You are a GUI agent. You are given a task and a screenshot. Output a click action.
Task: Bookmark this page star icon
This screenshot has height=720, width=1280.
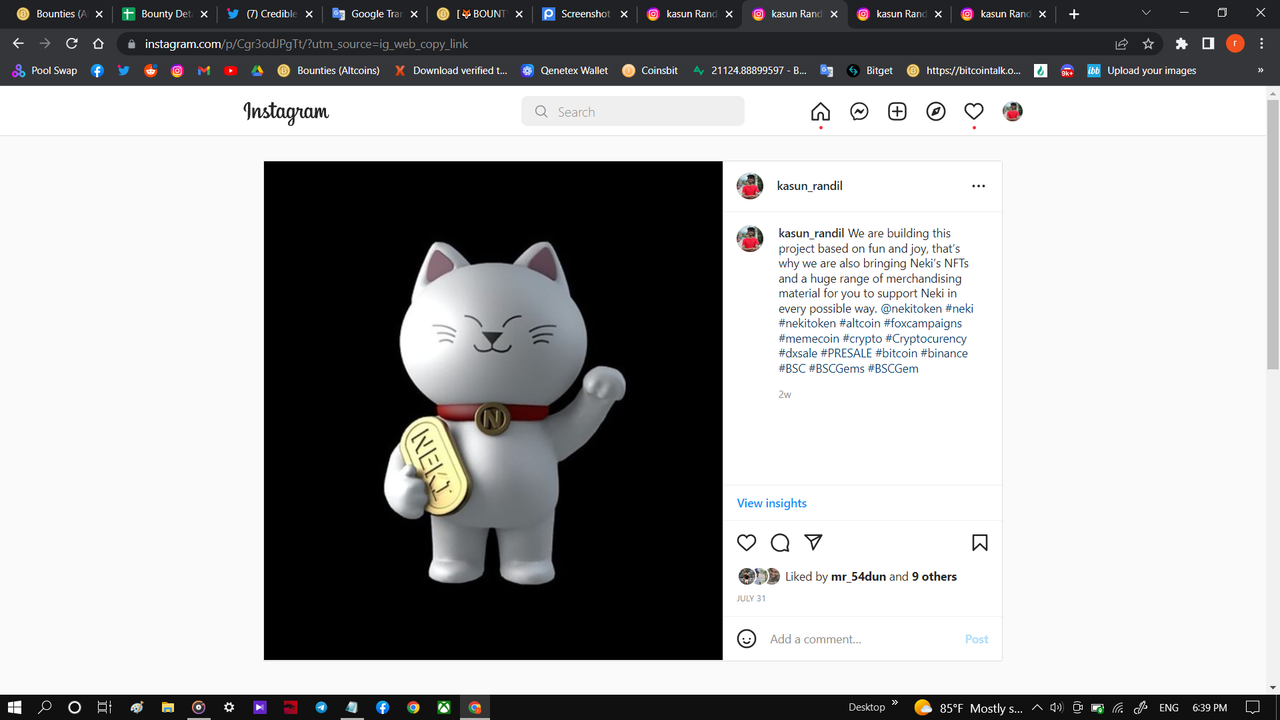tap(1148, 44)
